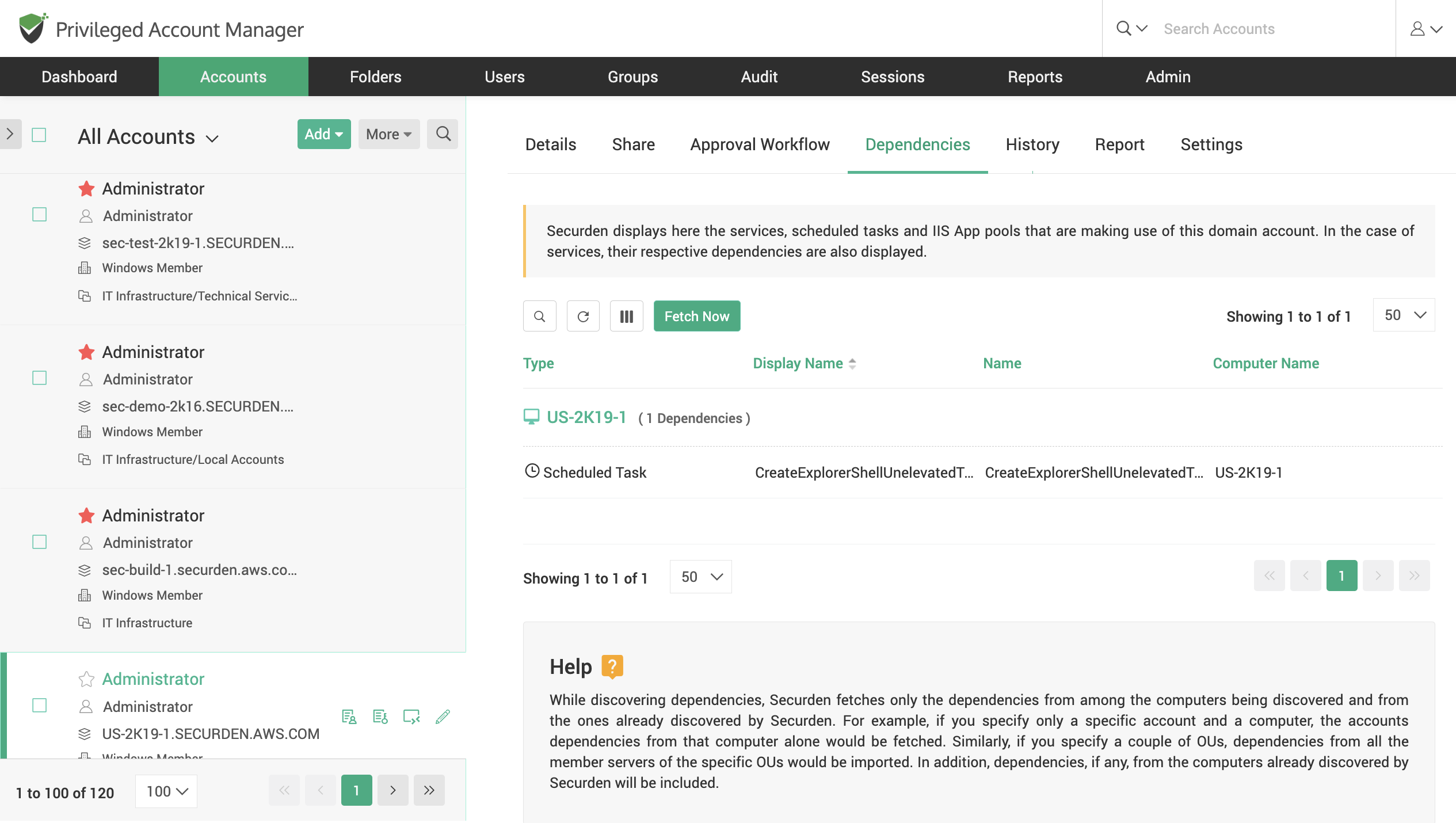Click the account list search icon

coord(443,134)
